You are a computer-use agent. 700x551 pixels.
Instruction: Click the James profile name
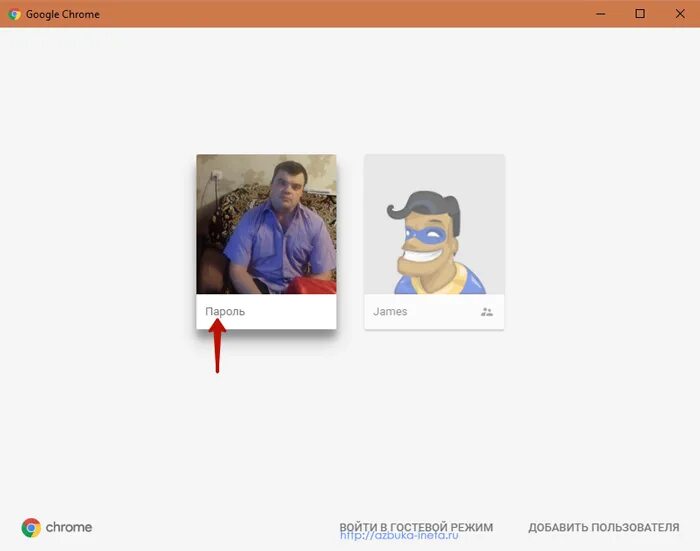[390, 311]
